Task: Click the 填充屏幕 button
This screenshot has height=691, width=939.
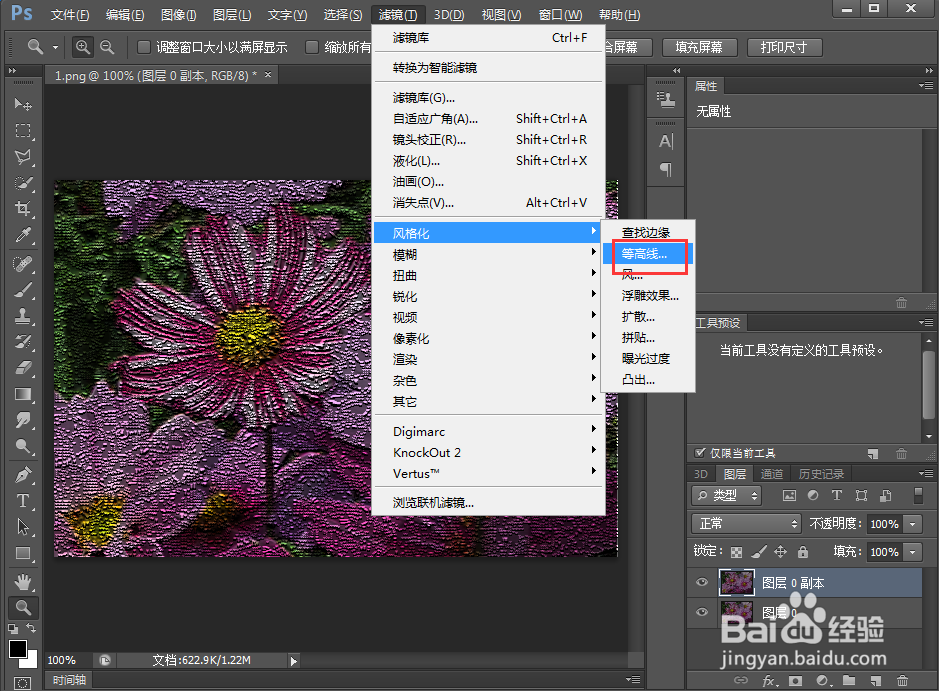Action: point(699,47)
